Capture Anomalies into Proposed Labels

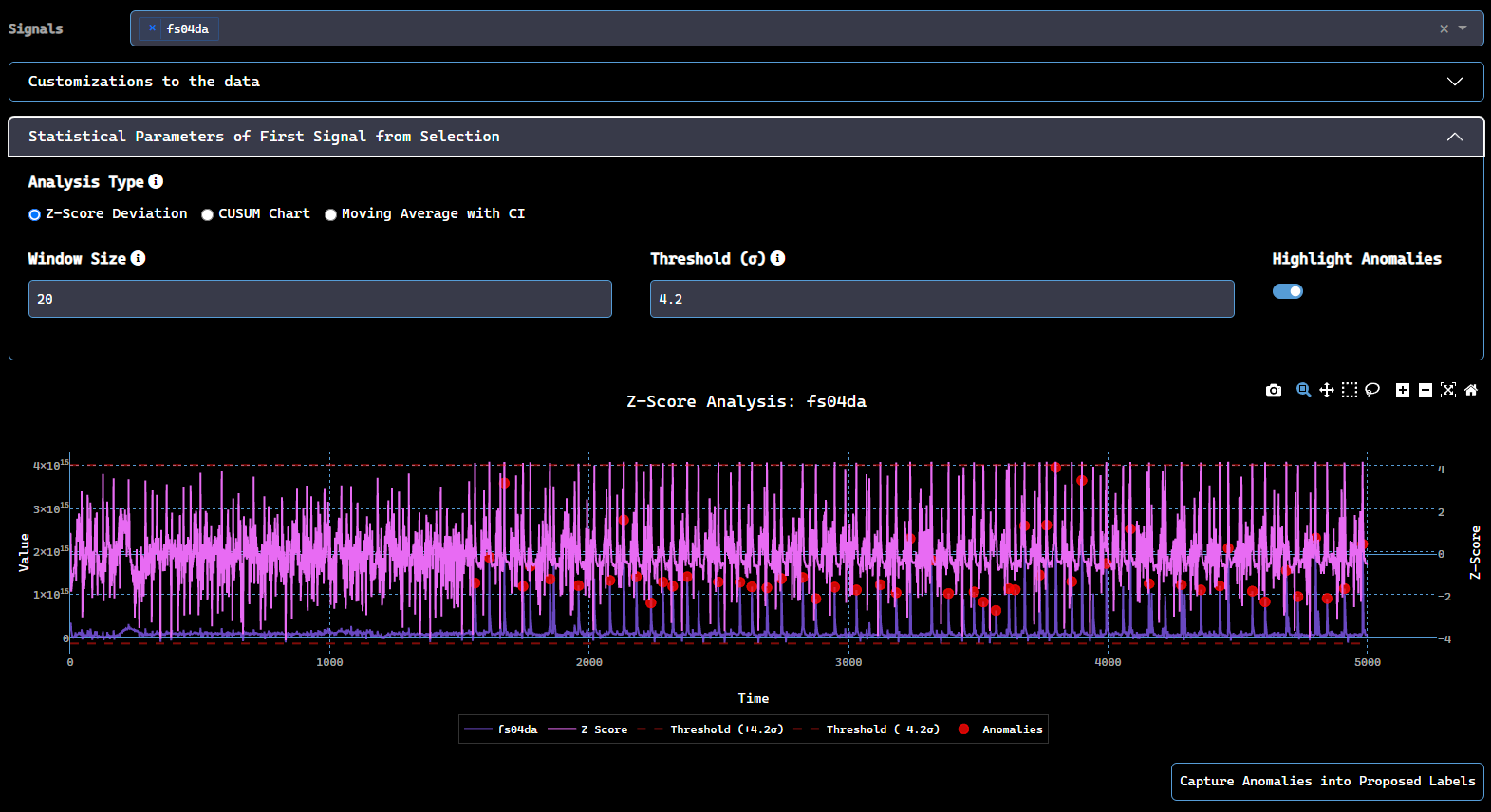[1327, 782]
